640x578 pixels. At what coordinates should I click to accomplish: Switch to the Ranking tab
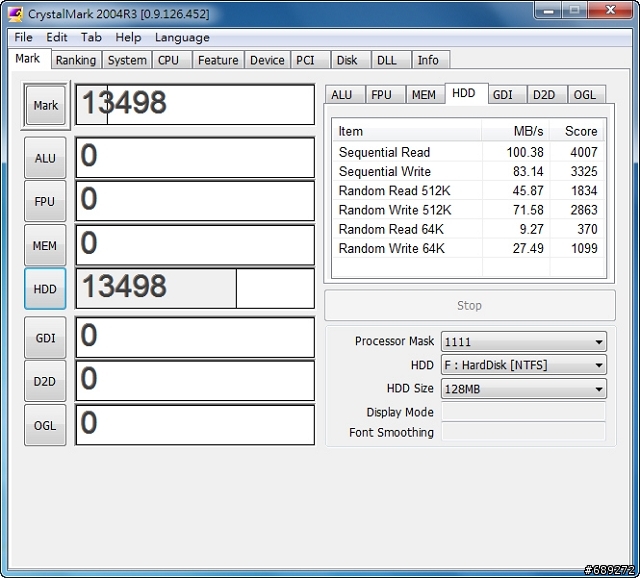pyautogui.click(x=76, y=60)
